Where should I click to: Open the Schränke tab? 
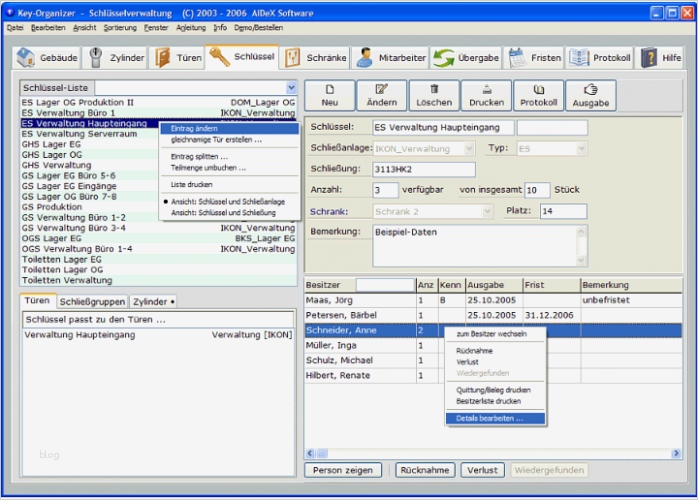pos(315,58)
